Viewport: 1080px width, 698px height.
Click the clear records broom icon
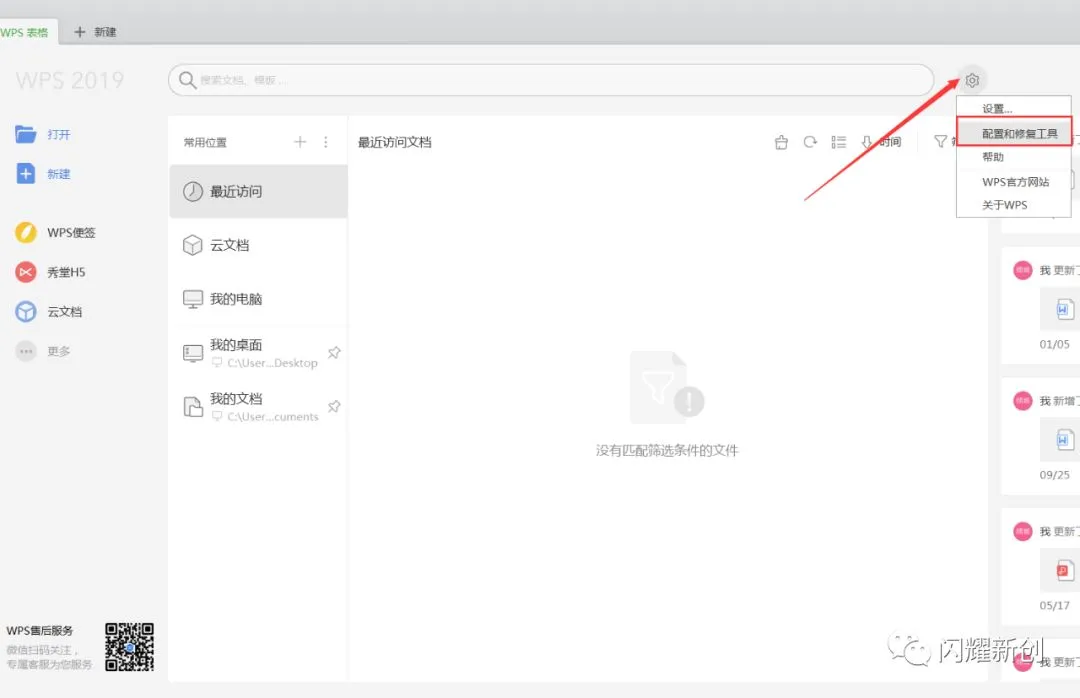(x=781, y=142)
